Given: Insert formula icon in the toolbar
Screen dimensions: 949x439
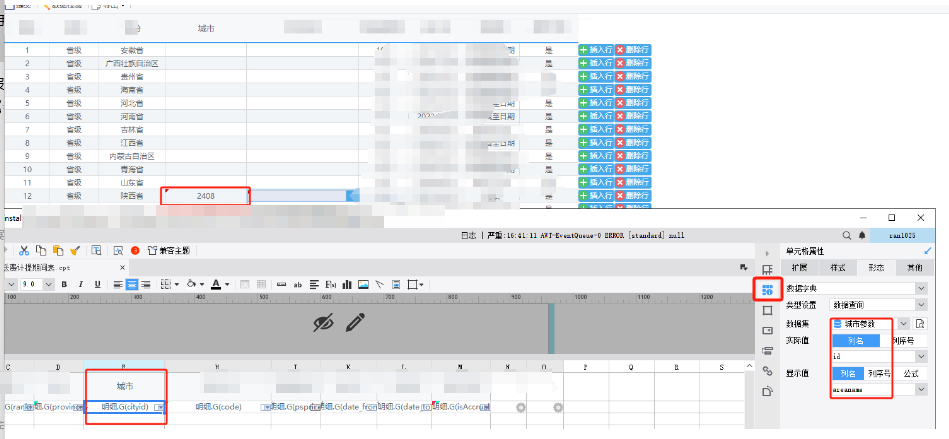Looking at the screenshot, I should [x=330, y=284].
